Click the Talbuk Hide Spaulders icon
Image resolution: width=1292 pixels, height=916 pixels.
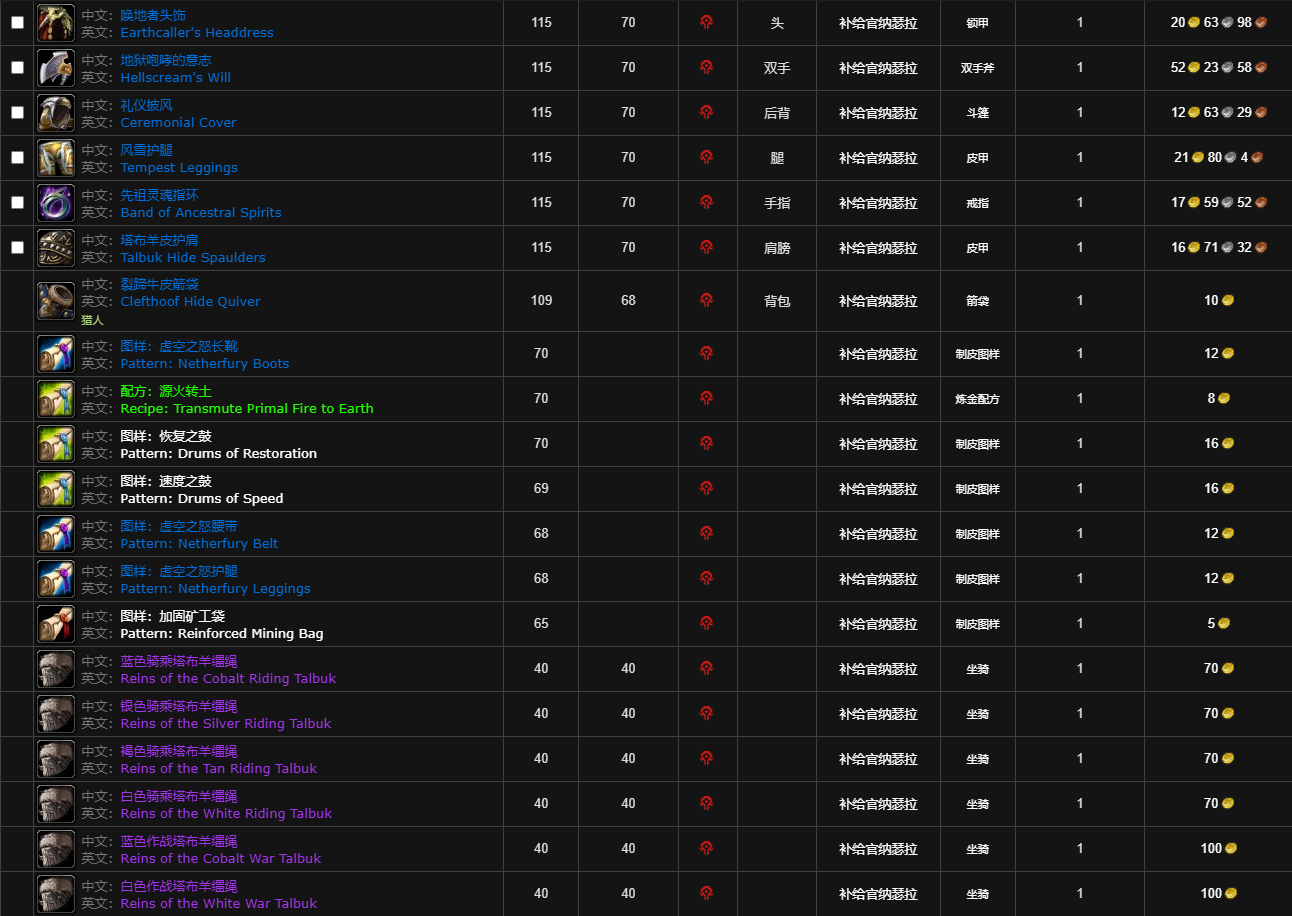click(x=56, y=248)
